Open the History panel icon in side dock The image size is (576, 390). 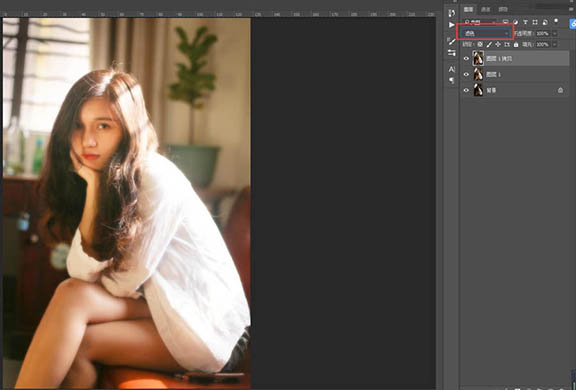[451, 13]
